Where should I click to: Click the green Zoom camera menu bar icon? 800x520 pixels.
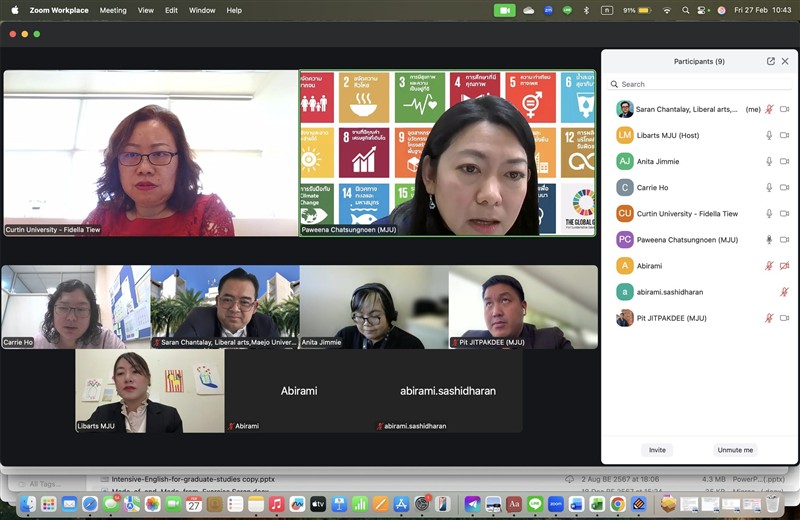coord(504,10)
